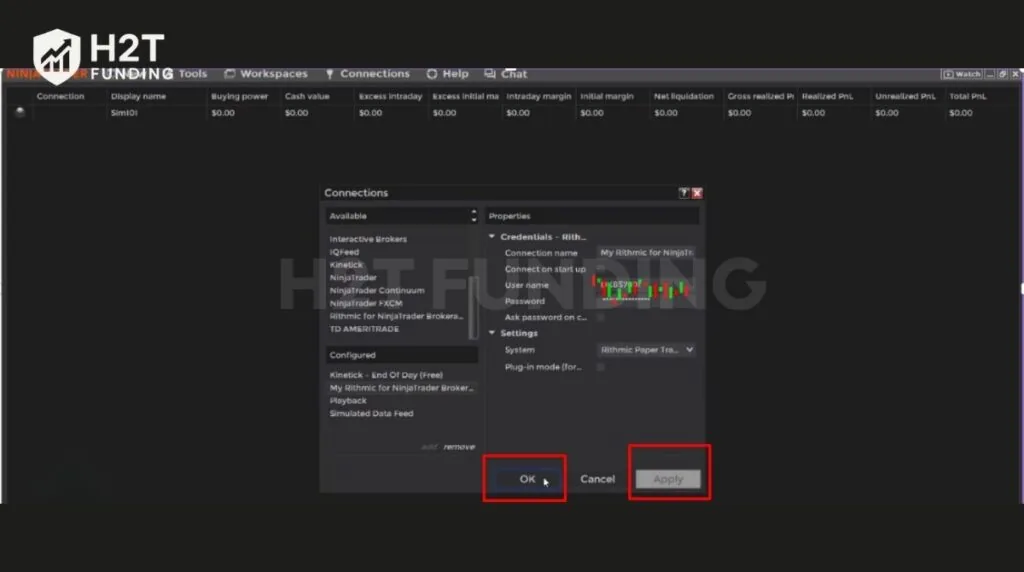The width and height of the screenshot is (1024, 572).
Task: Click the Watch button in the top bar
Action: (x=963, y=74)
